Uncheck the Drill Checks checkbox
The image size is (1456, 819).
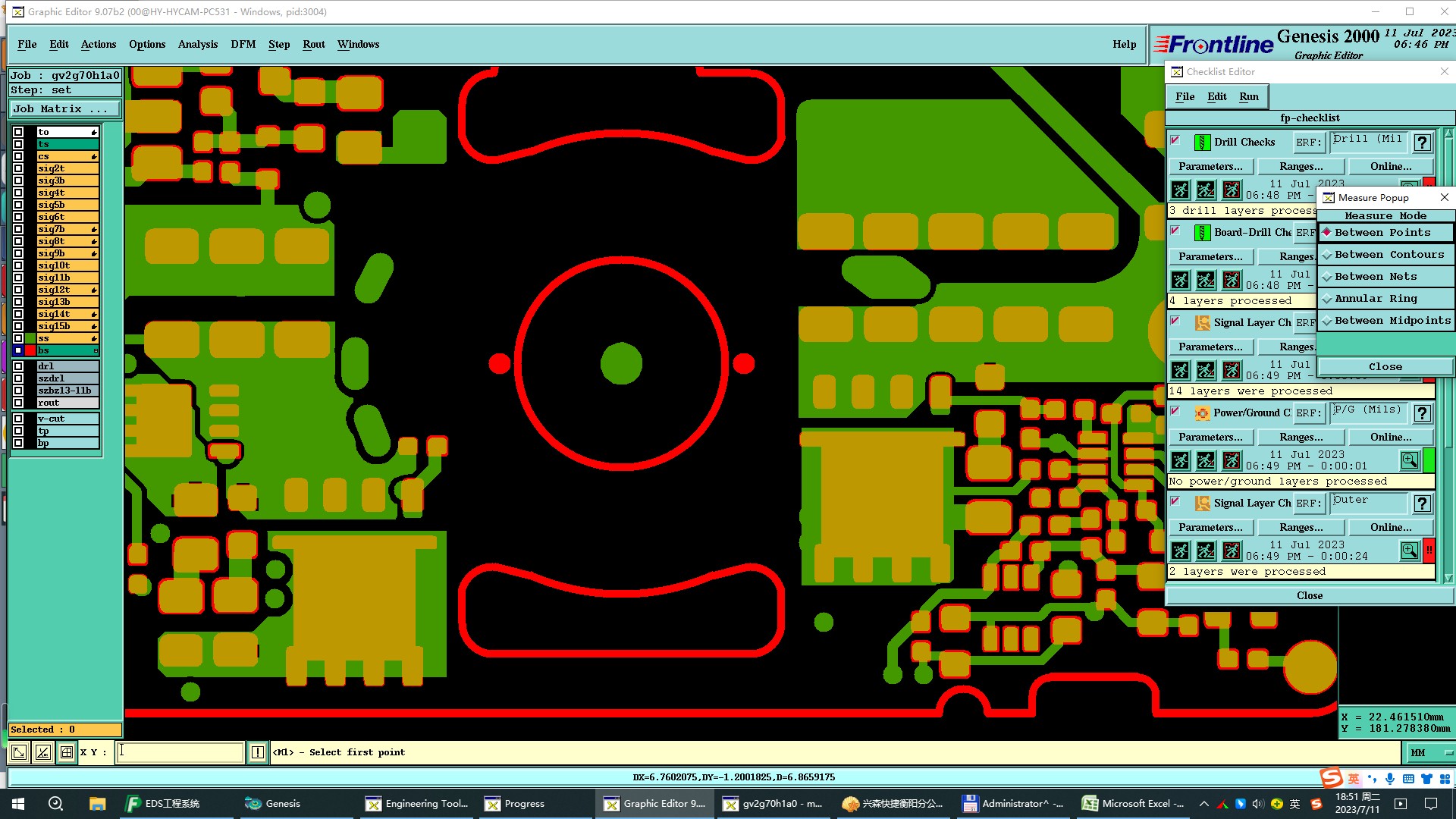pyautogui.click(x=1175, y=140)
